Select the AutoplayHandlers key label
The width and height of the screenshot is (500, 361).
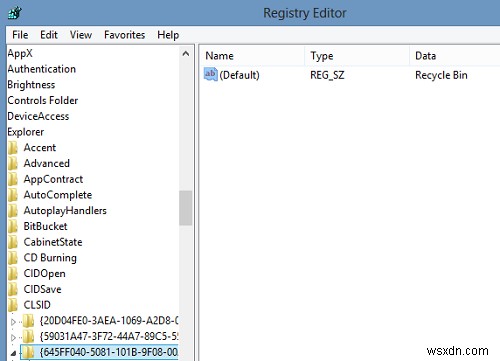[x=65, y=210]
